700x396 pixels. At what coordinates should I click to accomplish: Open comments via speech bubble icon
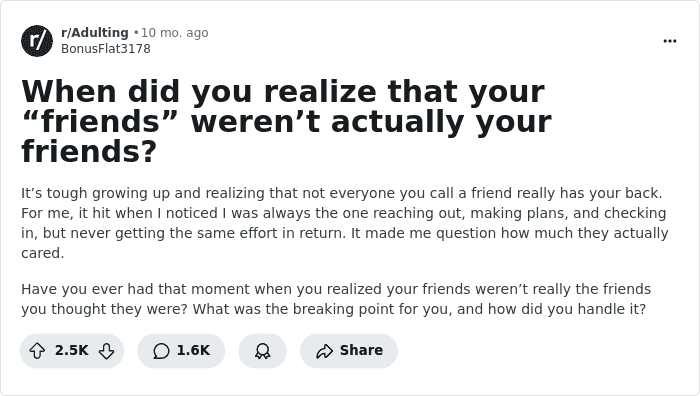(161, 351)
